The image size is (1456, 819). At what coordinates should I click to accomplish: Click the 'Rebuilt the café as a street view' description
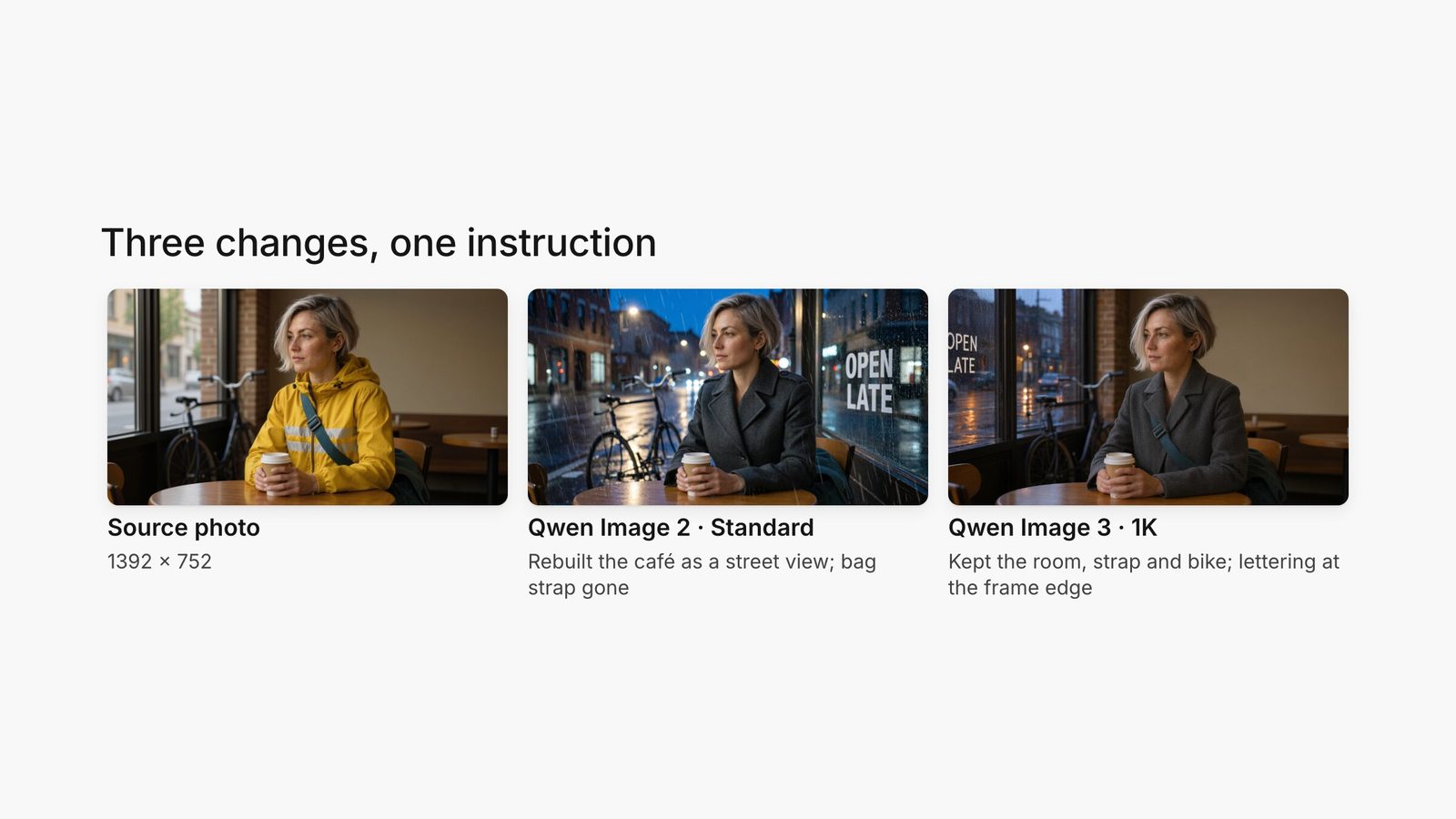tap(702, 574)
